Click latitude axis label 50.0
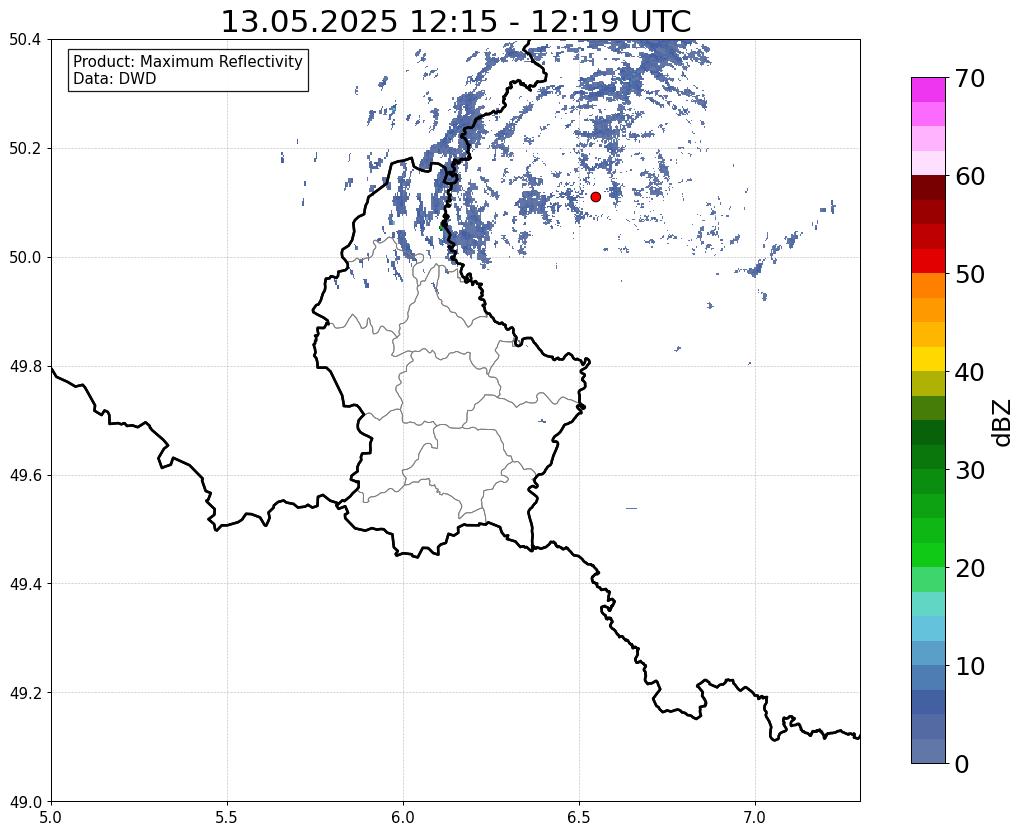Image resolution: width=1023 pixels, height=834 pixels. [x=25, y=258]
